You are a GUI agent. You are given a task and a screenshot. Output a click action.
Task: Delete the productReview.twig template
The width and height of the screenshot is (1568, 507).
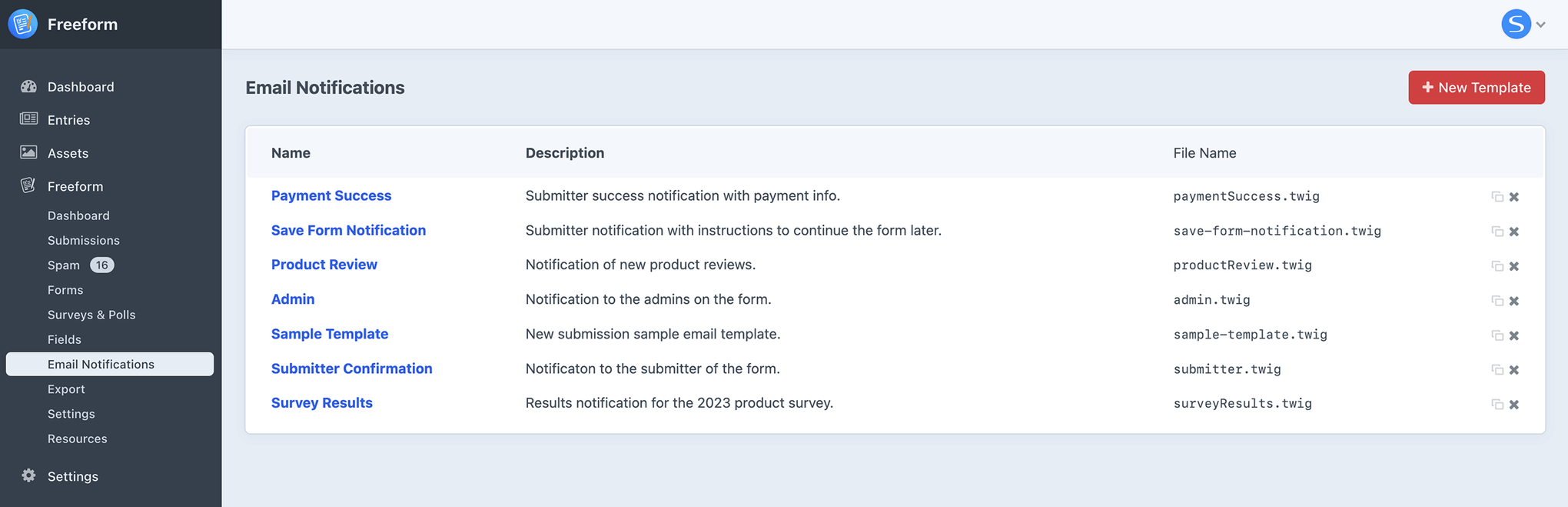click(1514, 265)
